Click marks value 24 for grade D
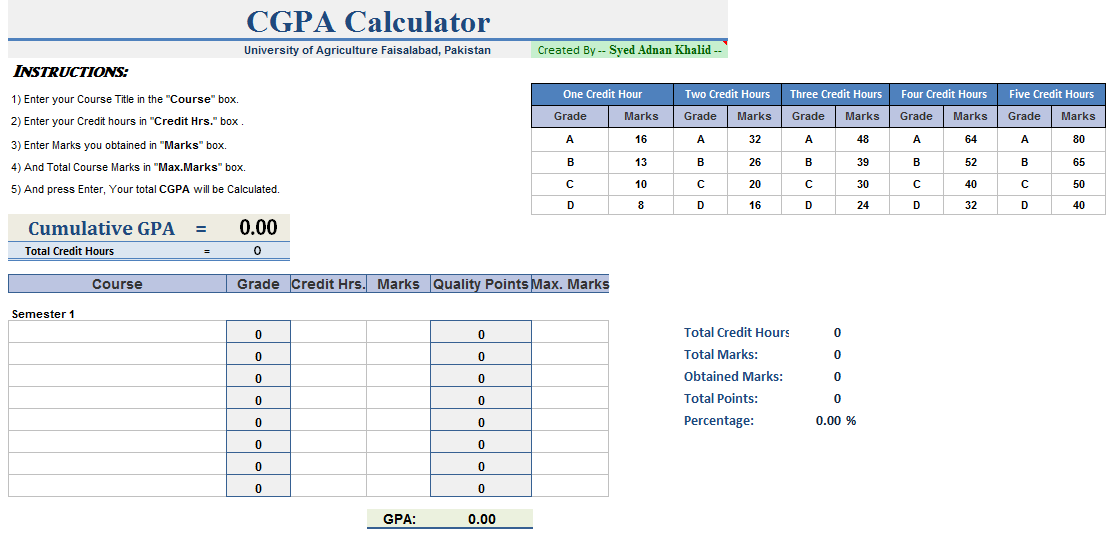Viewport: 1119px width, 541px height. 862,205
